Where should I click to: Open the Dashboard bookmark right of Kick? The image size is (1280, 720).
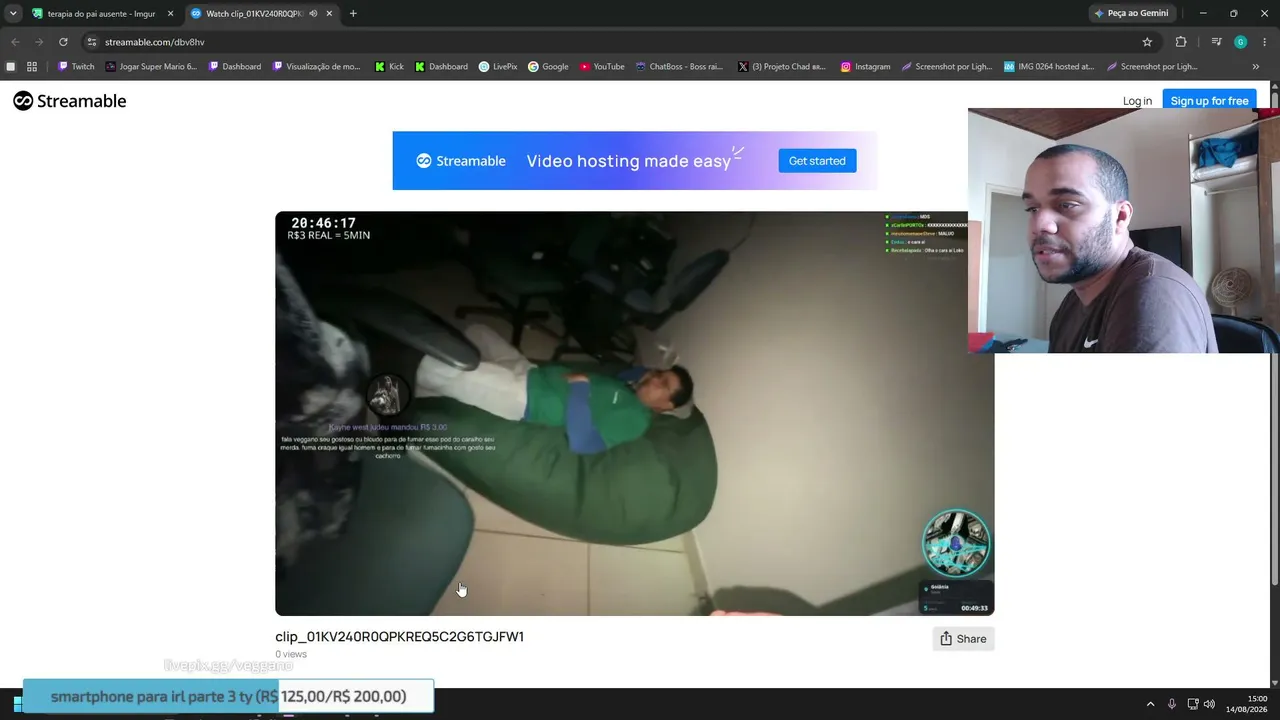coord(441,67)
